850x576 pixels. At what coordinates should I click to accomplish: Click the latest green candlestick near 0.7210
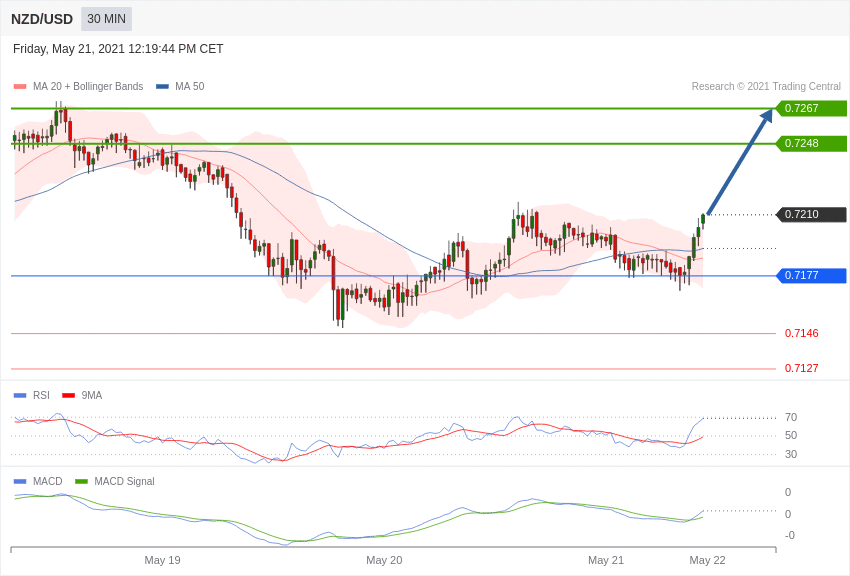[703, 218]
